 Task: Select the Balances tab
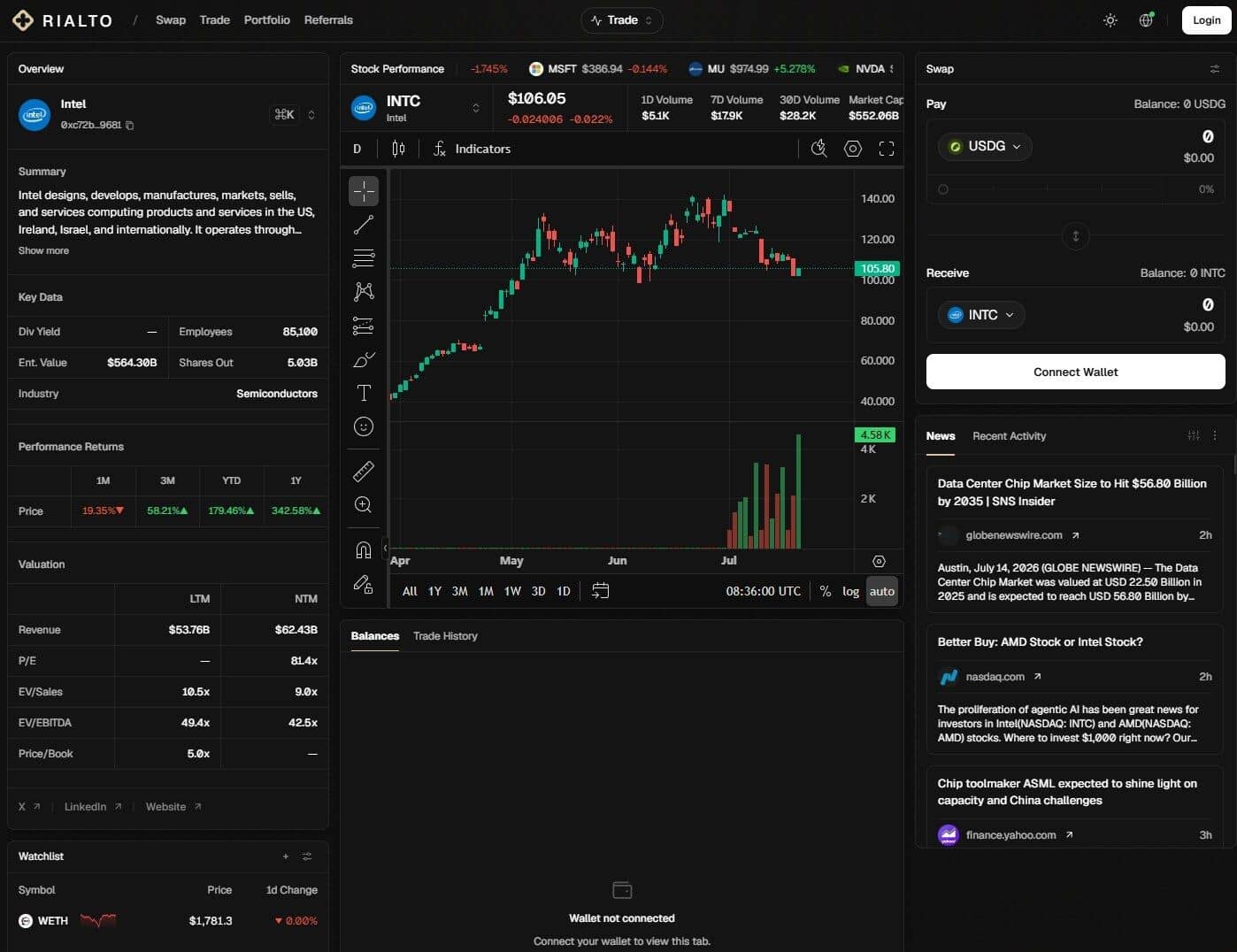(x=375, y=636)
